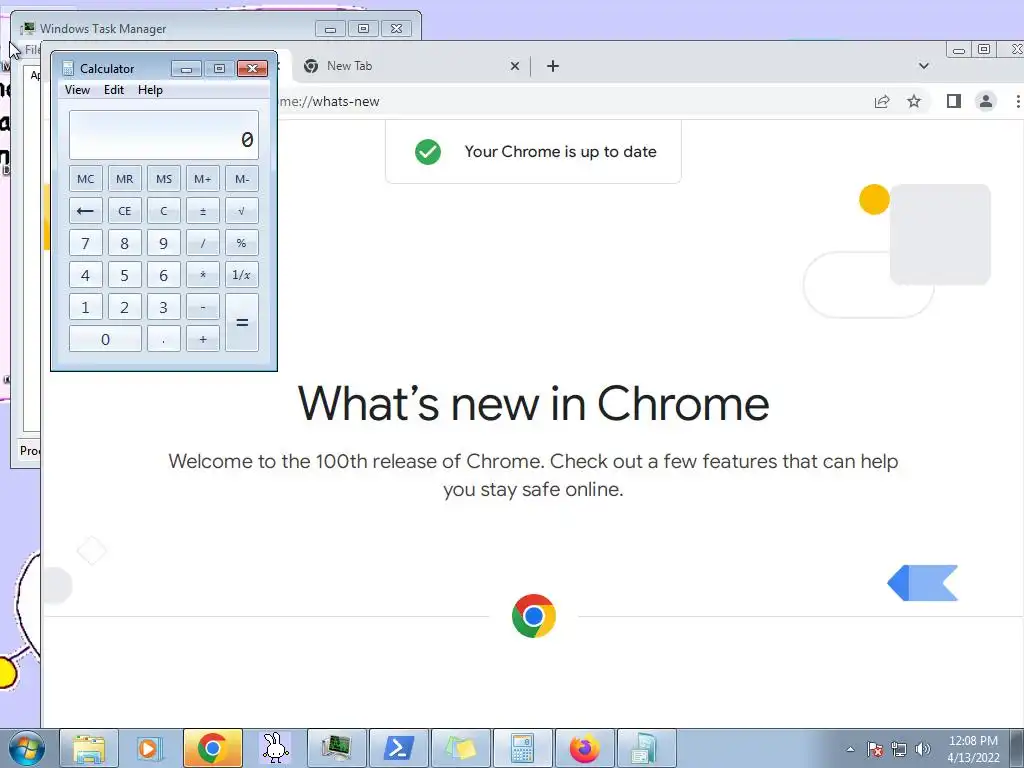Click the M+ memory add button
The image size is (1024, 768).
(202, 179)
